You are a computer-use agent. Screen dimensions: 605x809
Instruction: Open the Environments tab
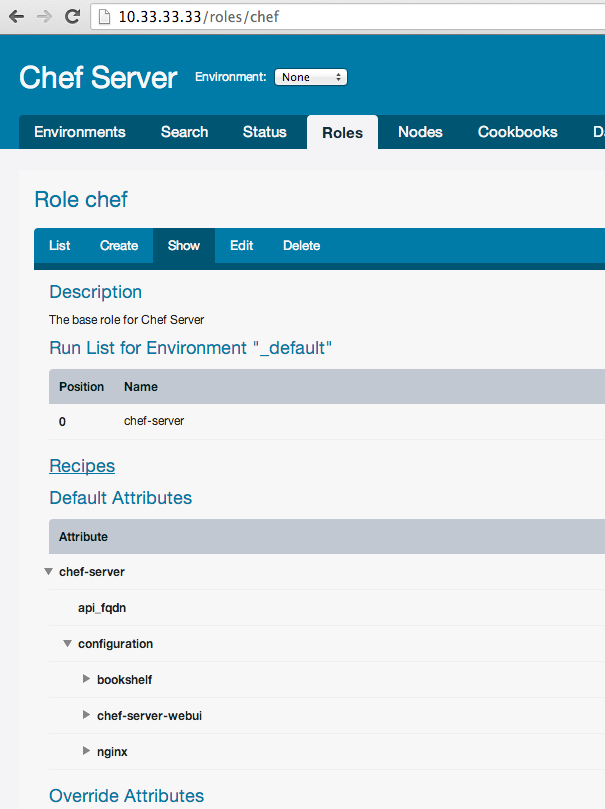point(80,132)
